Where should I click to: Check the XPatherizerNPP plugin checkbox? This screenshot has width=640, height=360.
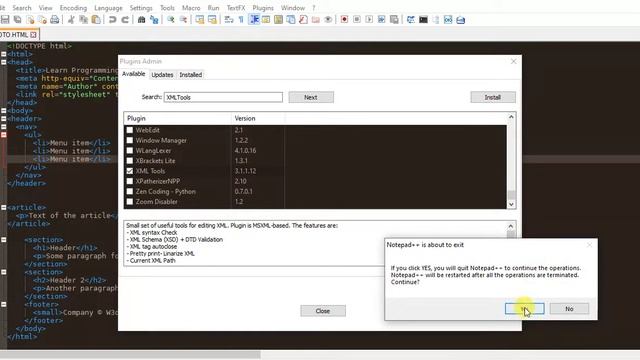coord(130,181)
